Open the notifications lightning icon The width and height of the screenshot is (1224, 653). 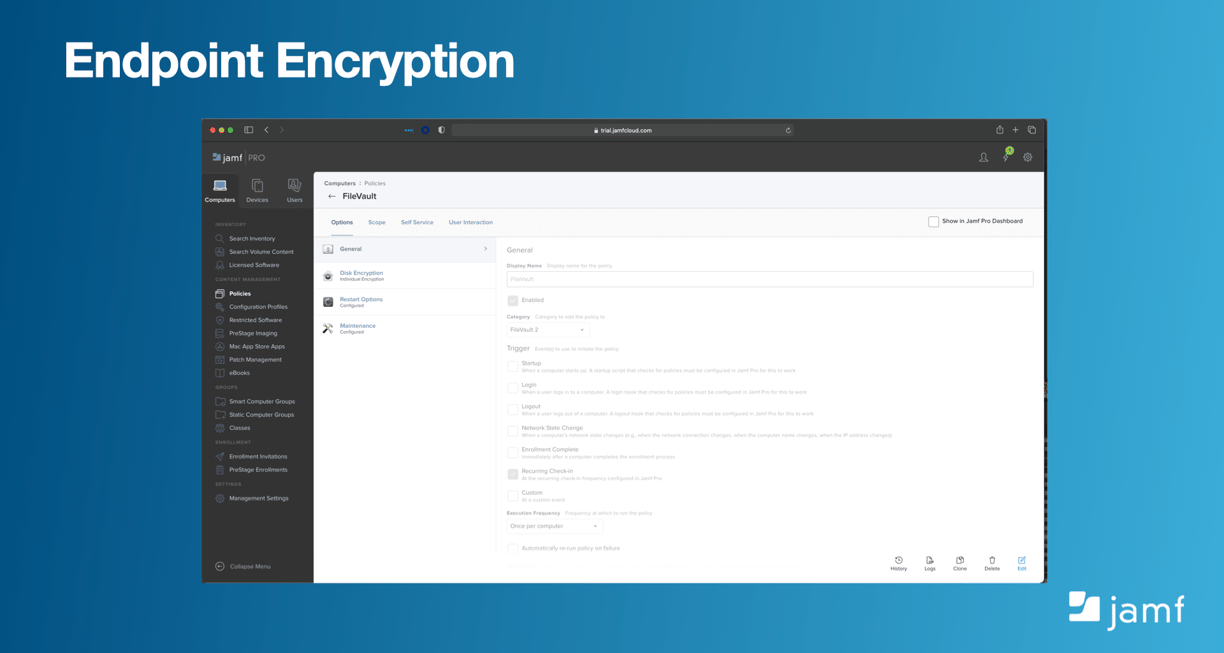1007,156
